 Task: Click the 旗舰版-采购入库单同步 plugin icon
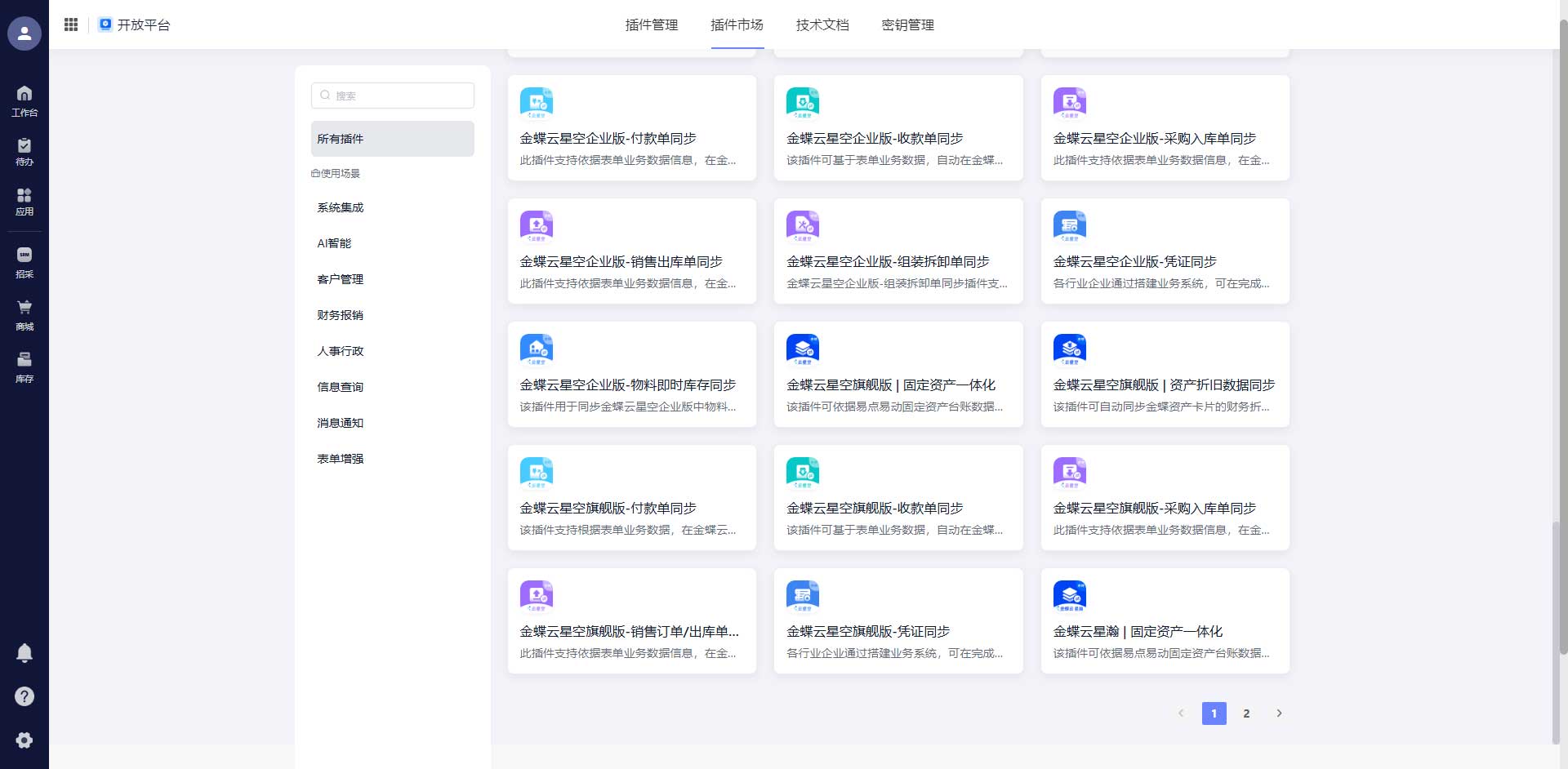(x=1070, y=473)
